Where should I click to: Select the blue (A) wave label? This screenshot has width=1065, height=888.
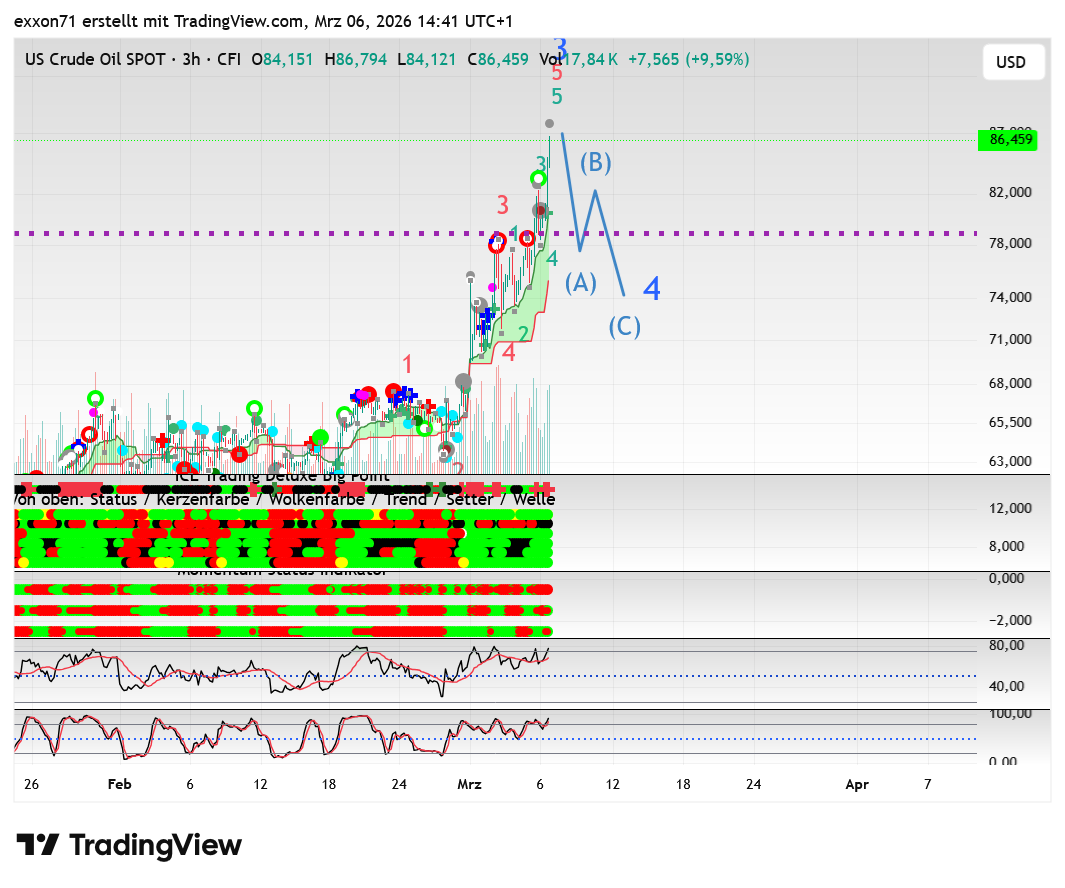tap(581, 283)
